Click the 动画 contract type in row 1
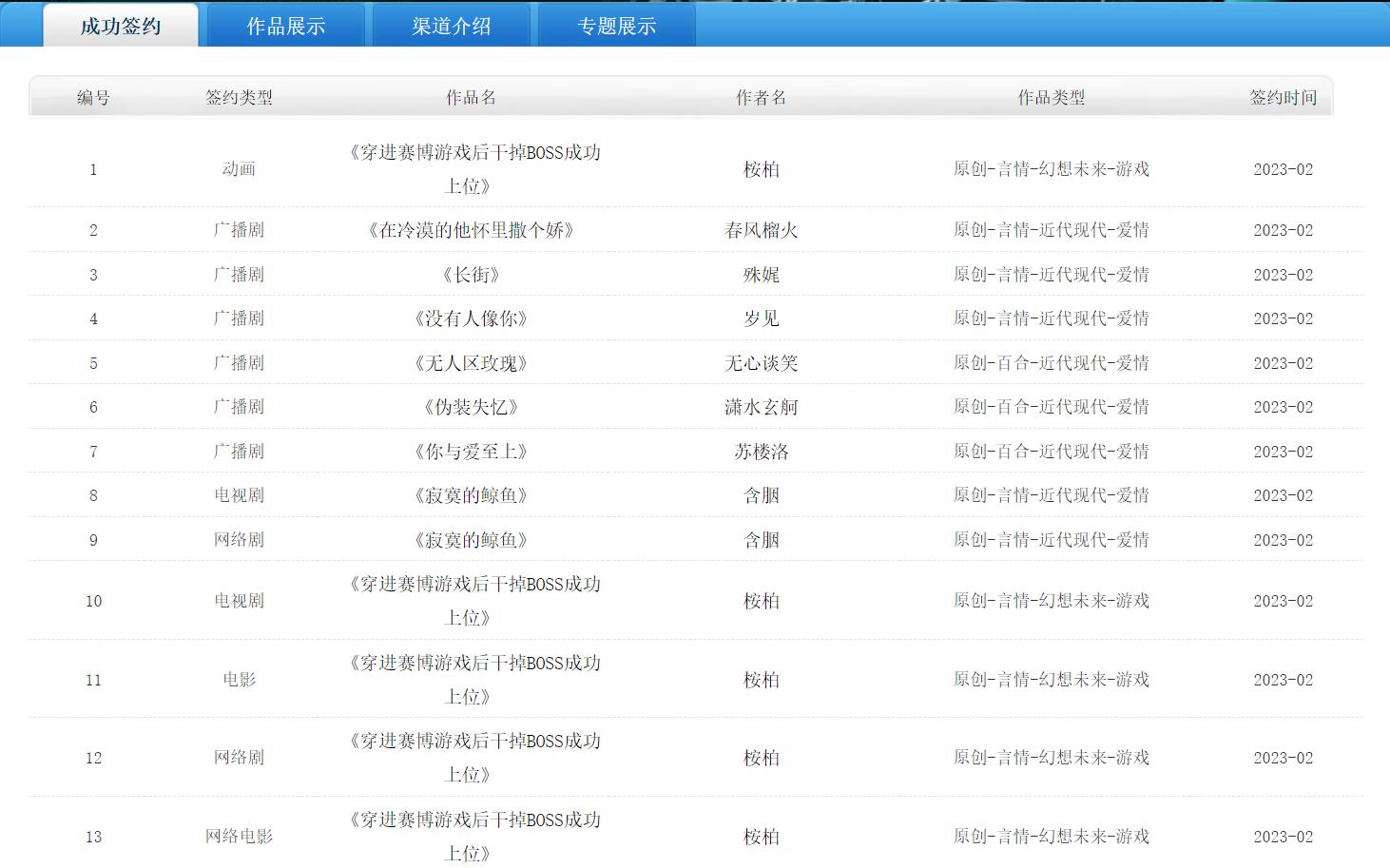The width and height of the screenshot is (1390, 868). pyautogui.click(x=239, y=169)
